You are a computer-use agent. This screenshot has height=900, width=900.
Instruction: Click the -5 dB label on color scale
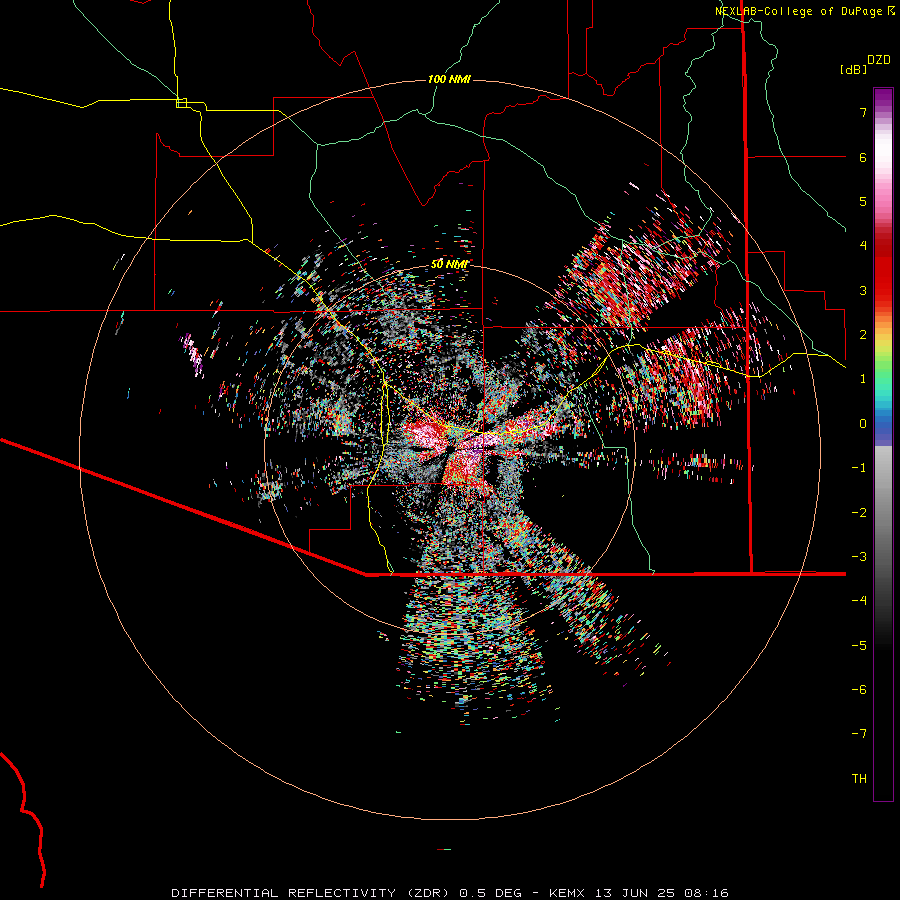click(x=859, y=646)
